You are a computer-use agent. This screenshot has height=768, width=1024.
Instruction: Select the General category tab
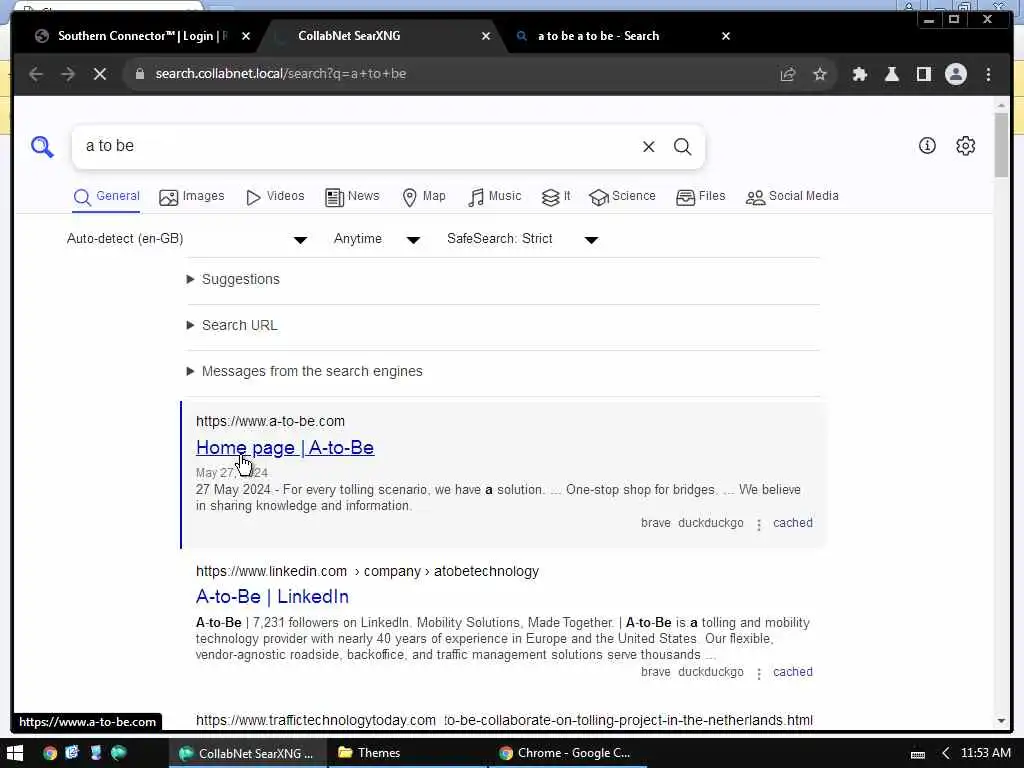pos(106,197)
